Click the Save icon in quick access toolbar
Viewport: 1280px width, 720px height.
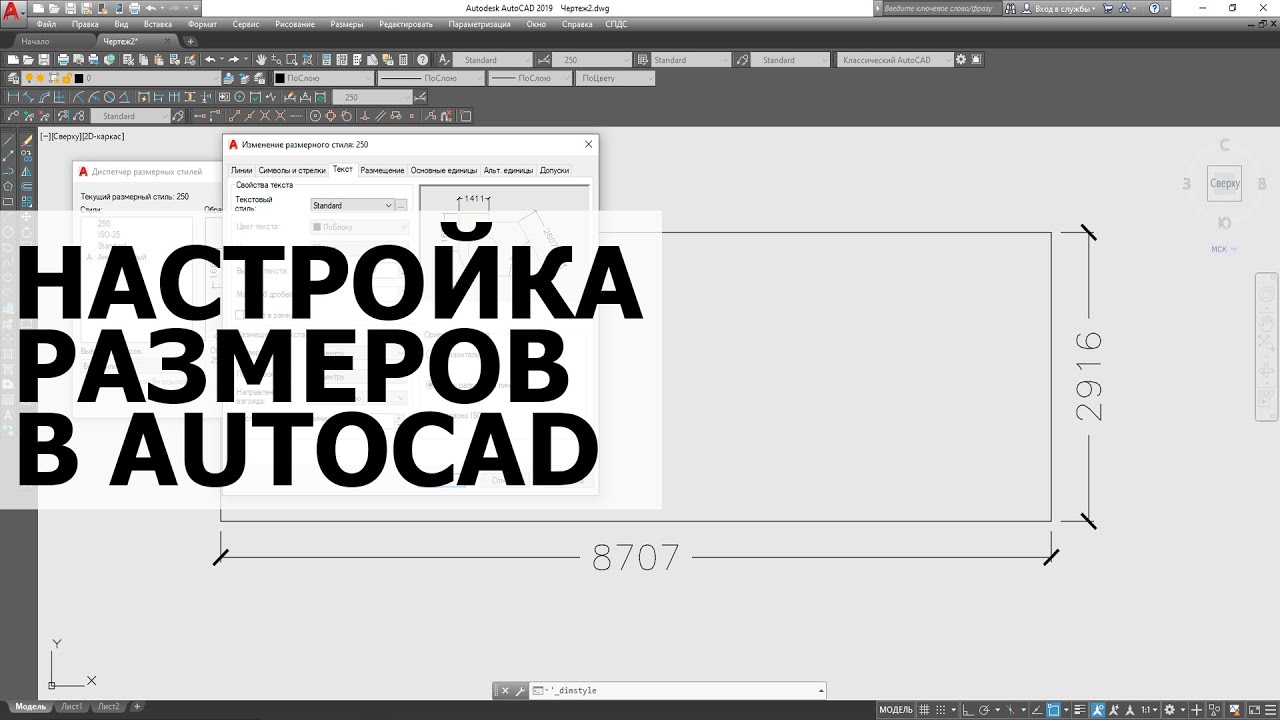(69, 8)
